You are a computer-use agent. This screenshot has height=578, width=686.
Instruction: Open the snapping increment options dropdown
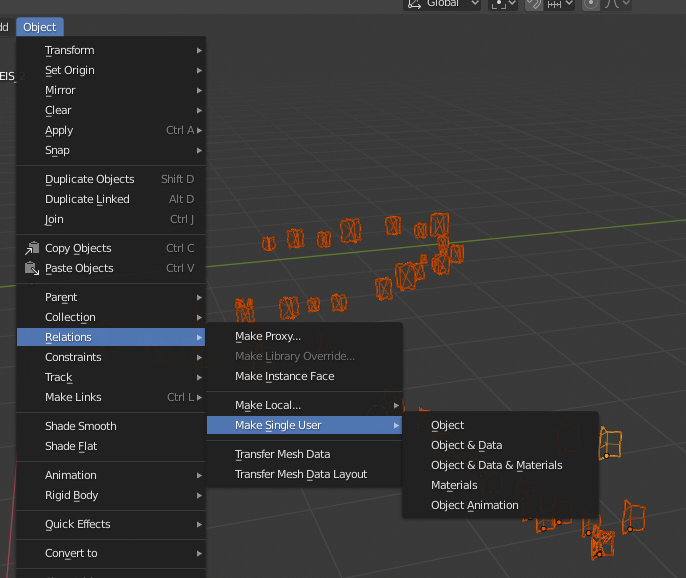[559, 4]
